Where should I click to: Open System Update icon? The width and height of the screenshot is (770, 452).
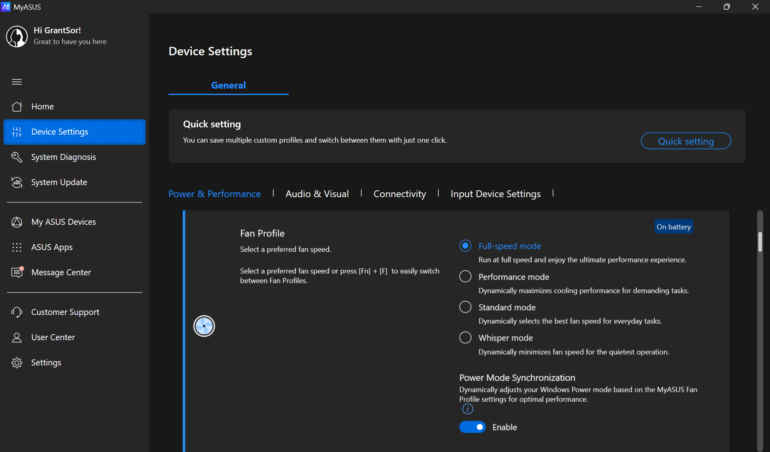(17, 182)
